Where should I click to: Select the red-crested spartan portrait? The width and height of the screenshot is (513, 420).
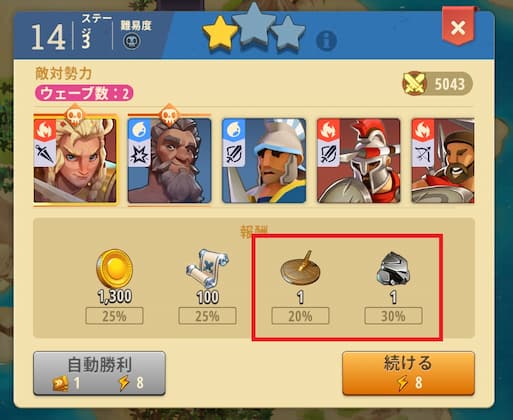click(x=359, y=161)
